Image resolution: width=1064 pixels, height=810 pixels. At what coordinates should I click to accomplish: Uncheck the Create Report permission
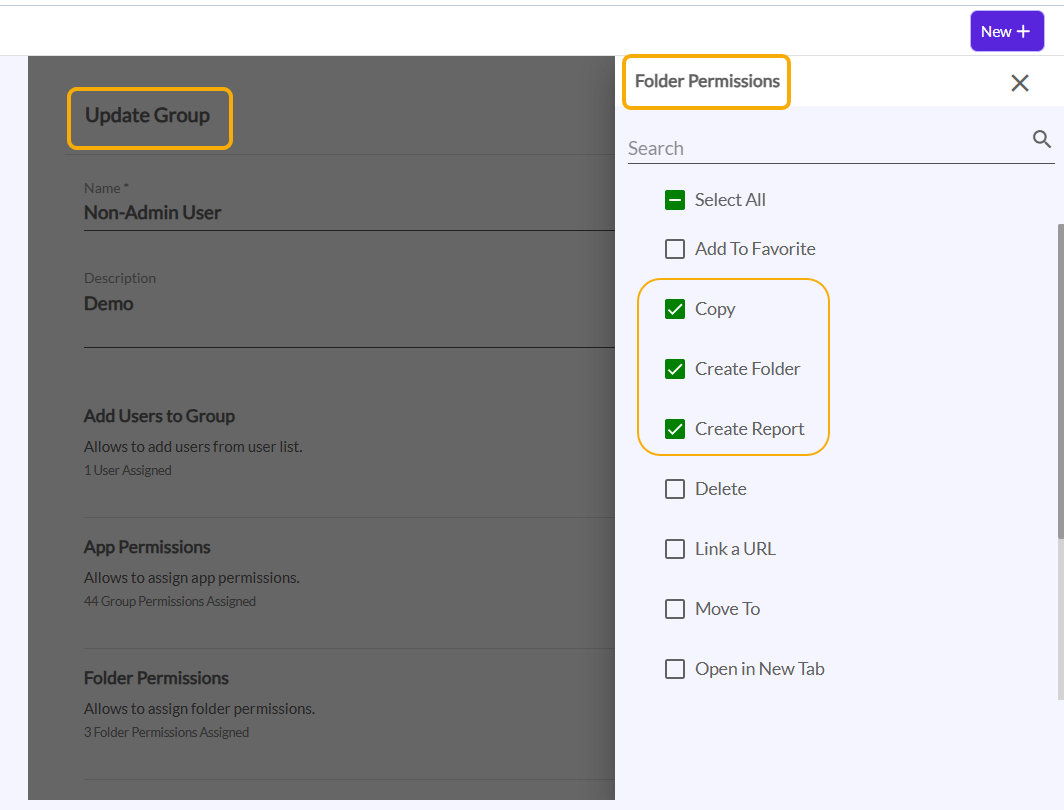pyautogui.click(x=675, y=429)
